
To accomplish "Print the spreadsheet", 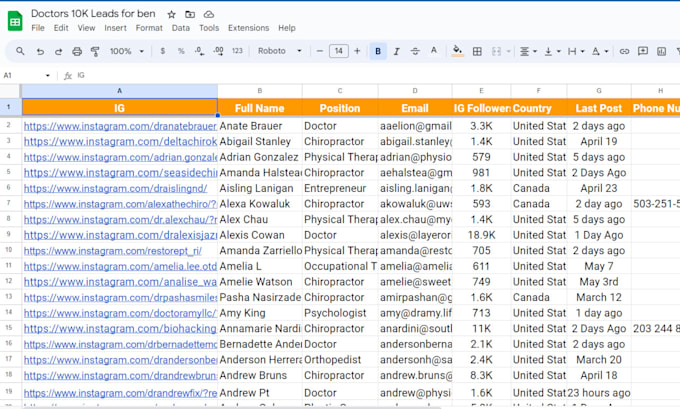I will coord(77,51).
